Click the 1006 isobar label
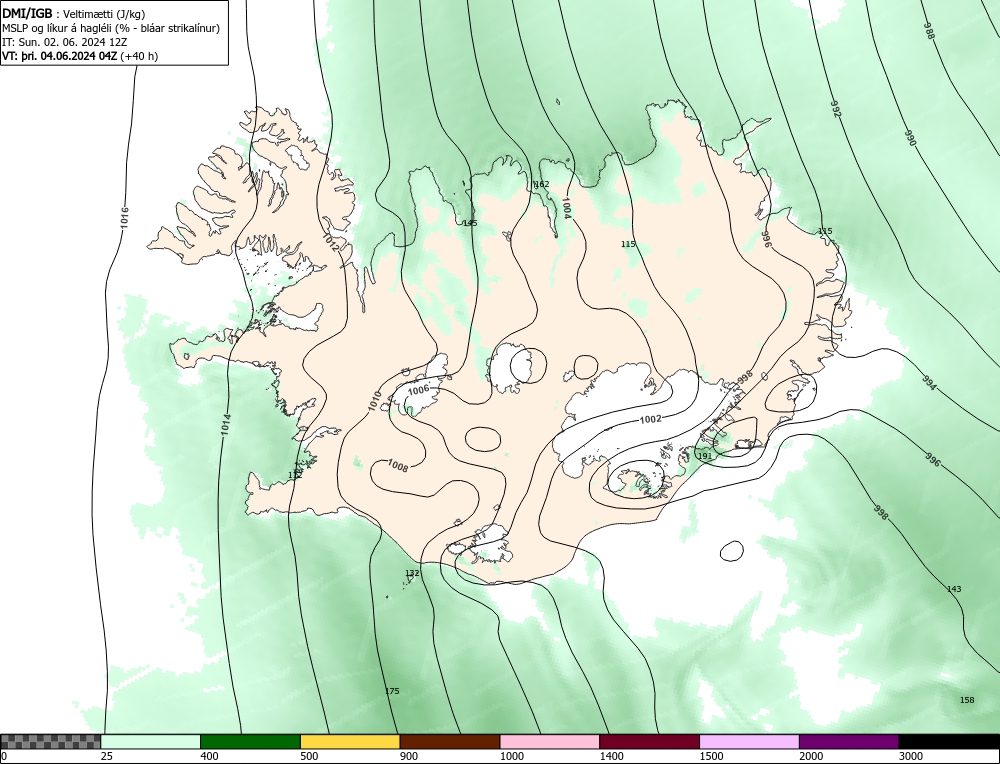This screenshot has height=764, width=1000. 418,390
